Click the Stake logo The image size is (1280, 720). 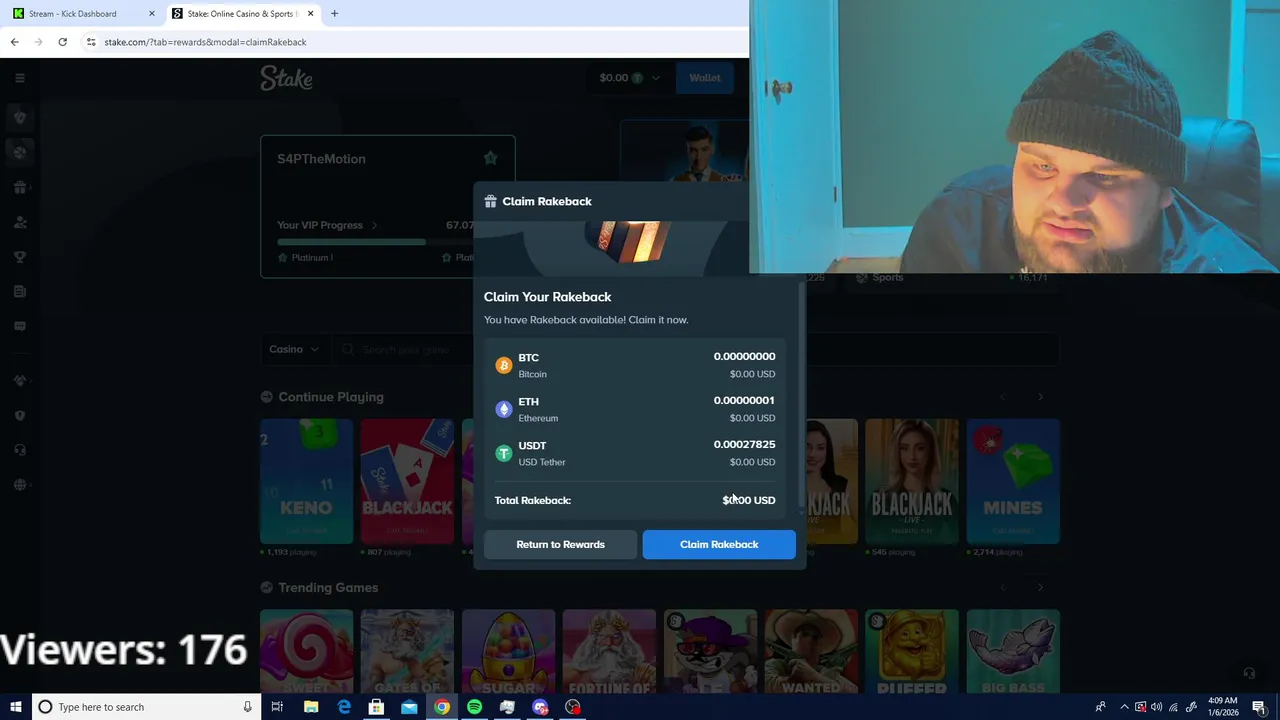286,78
